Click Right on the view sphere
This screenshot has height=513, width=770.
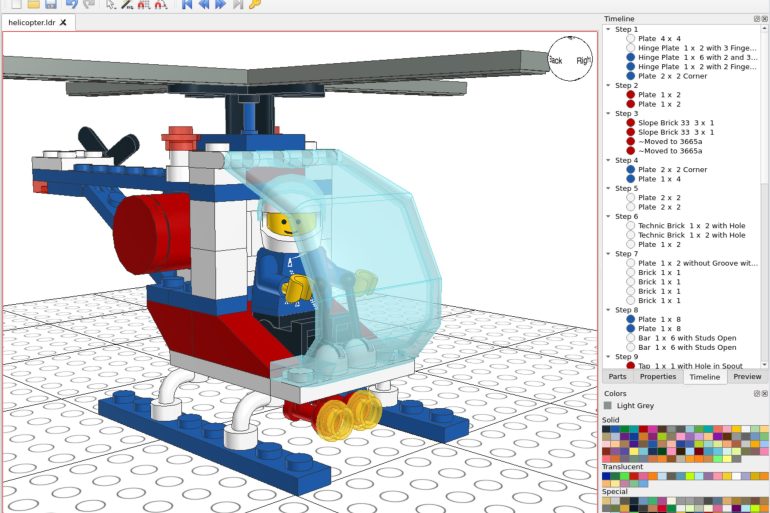(x=583, y=60)
